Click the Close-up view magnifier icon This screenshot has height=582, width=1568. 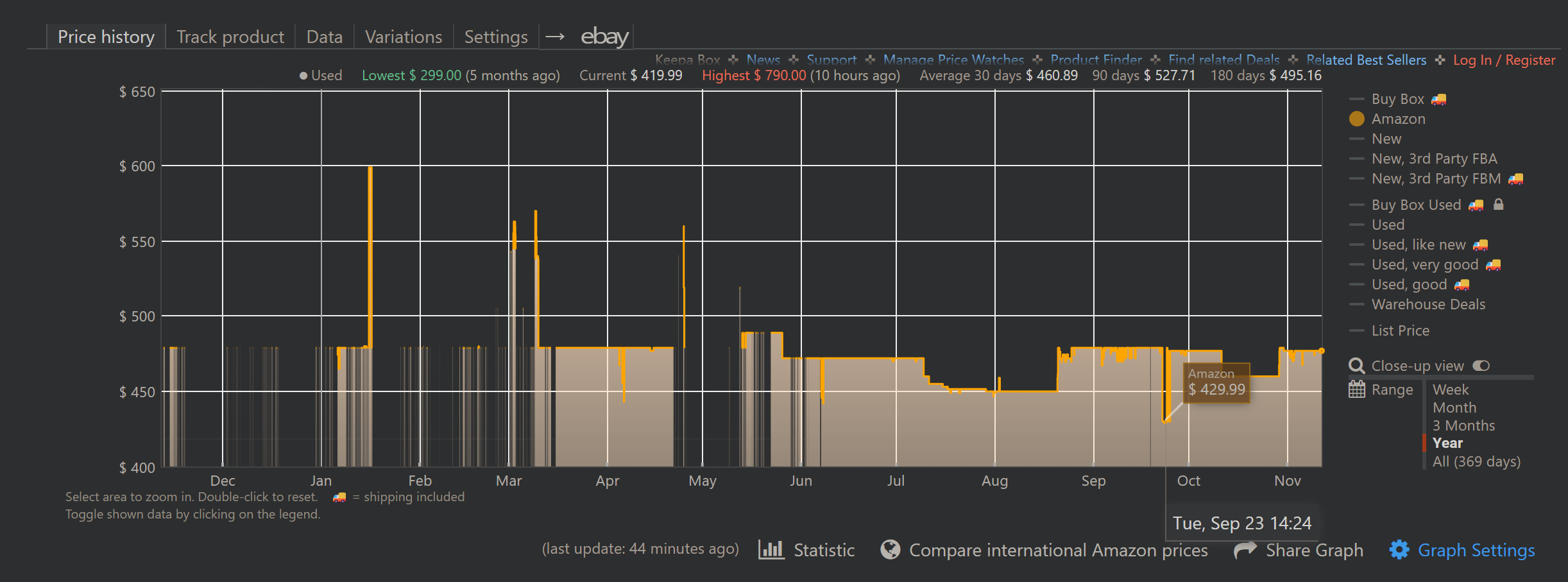(1357, 366)
